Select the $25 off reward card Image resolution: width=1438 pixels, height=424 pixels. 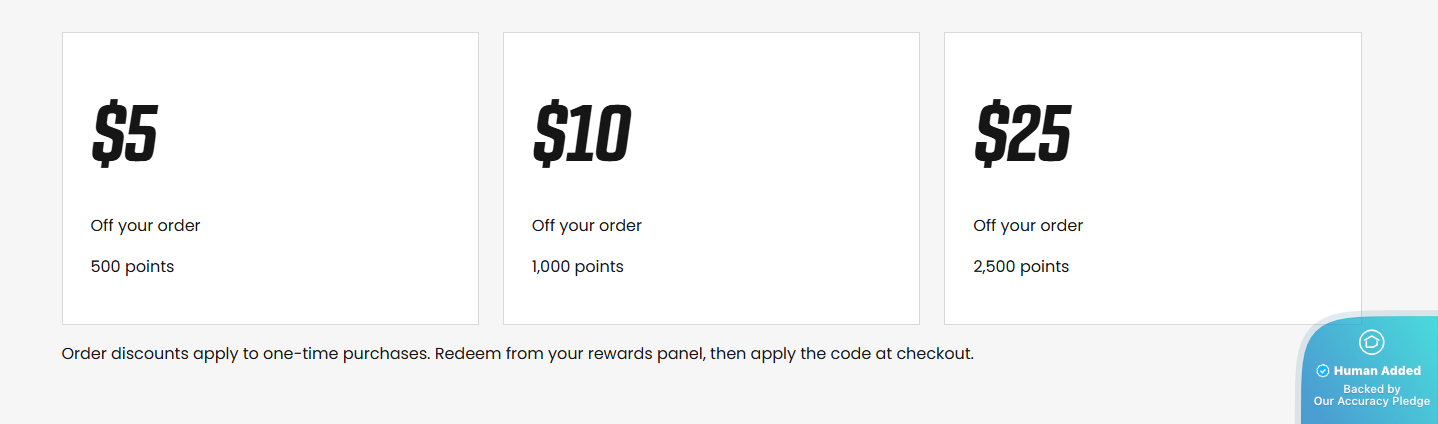[x=1152, y=178]
